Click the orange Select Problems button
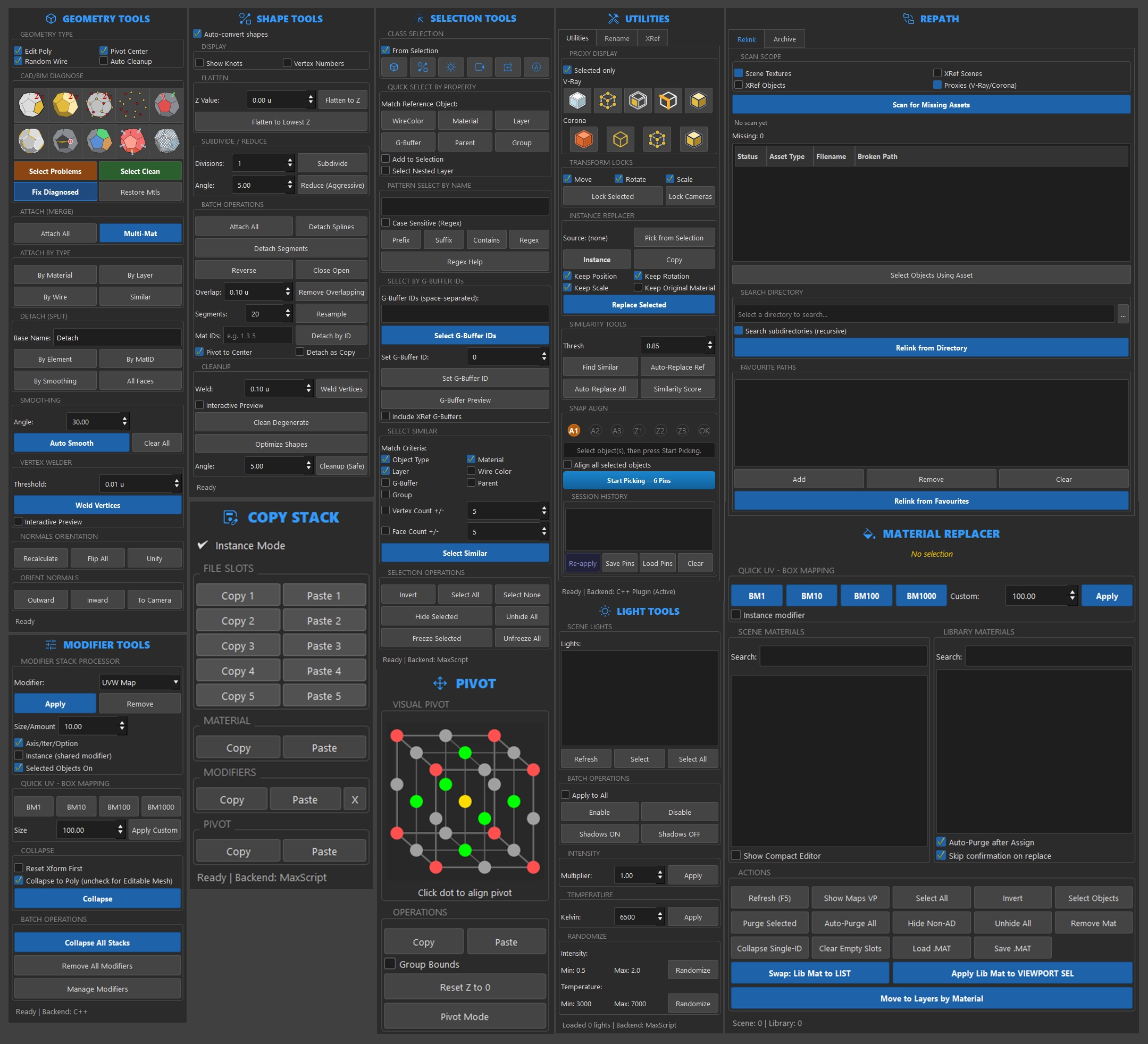 pyautogui.click(x=55, y=171)
